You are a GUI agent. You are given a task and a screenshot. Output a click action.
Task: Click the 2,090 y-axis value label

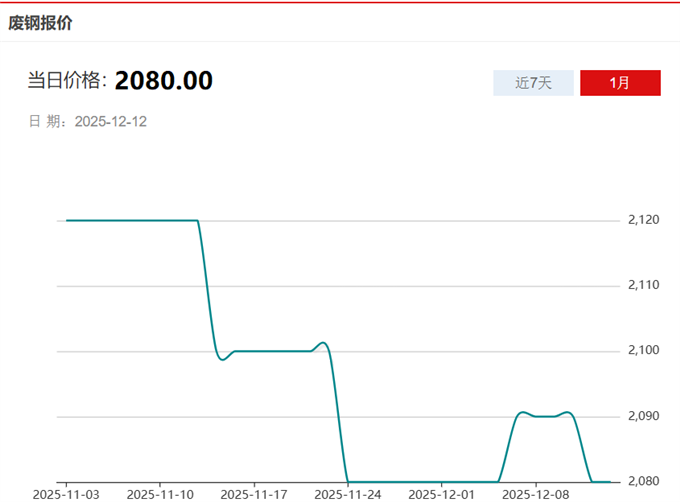click(645, 416)
